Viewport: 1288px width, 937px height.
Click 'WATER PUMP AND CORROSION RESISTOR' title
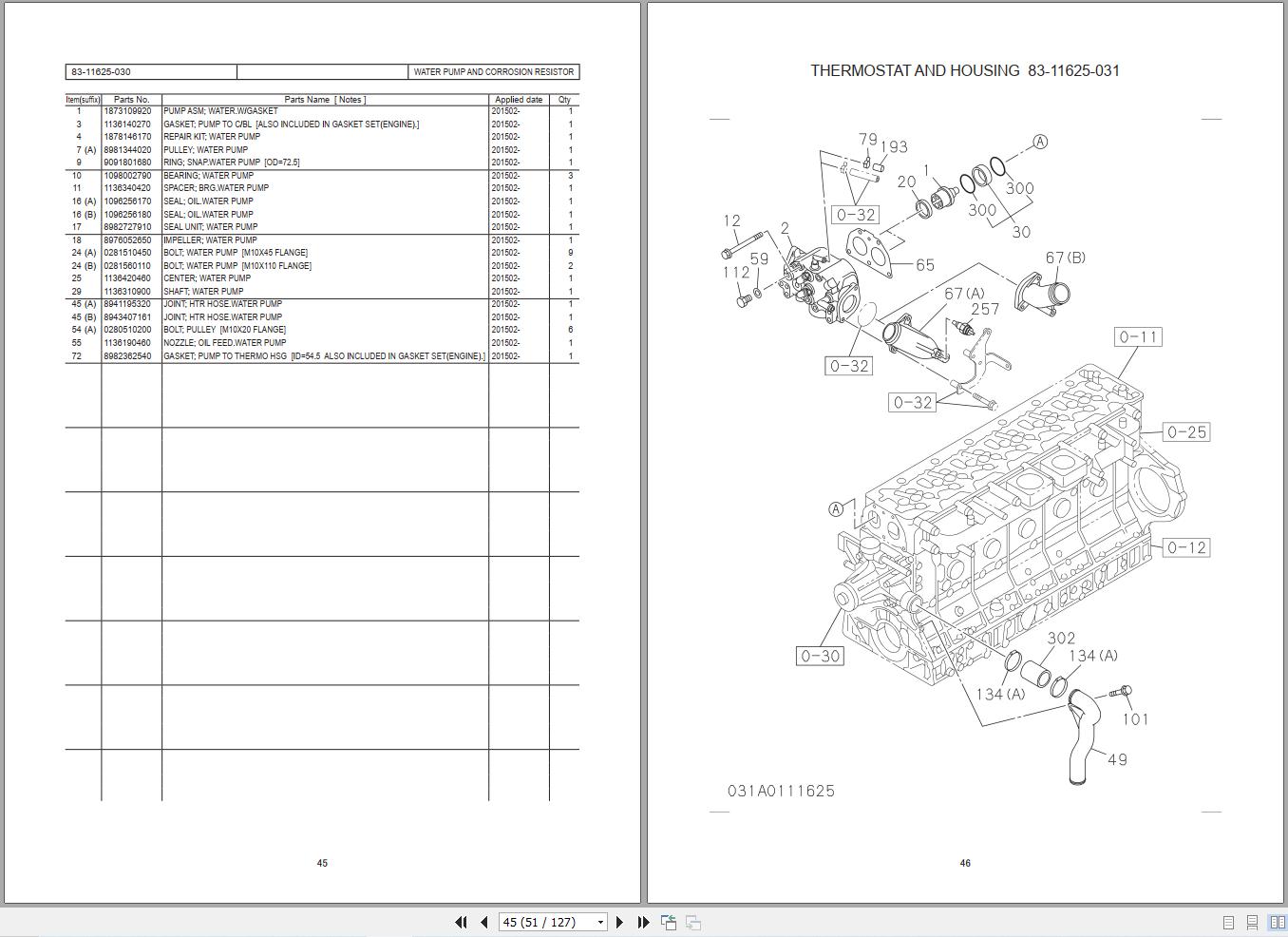point(494,72)
